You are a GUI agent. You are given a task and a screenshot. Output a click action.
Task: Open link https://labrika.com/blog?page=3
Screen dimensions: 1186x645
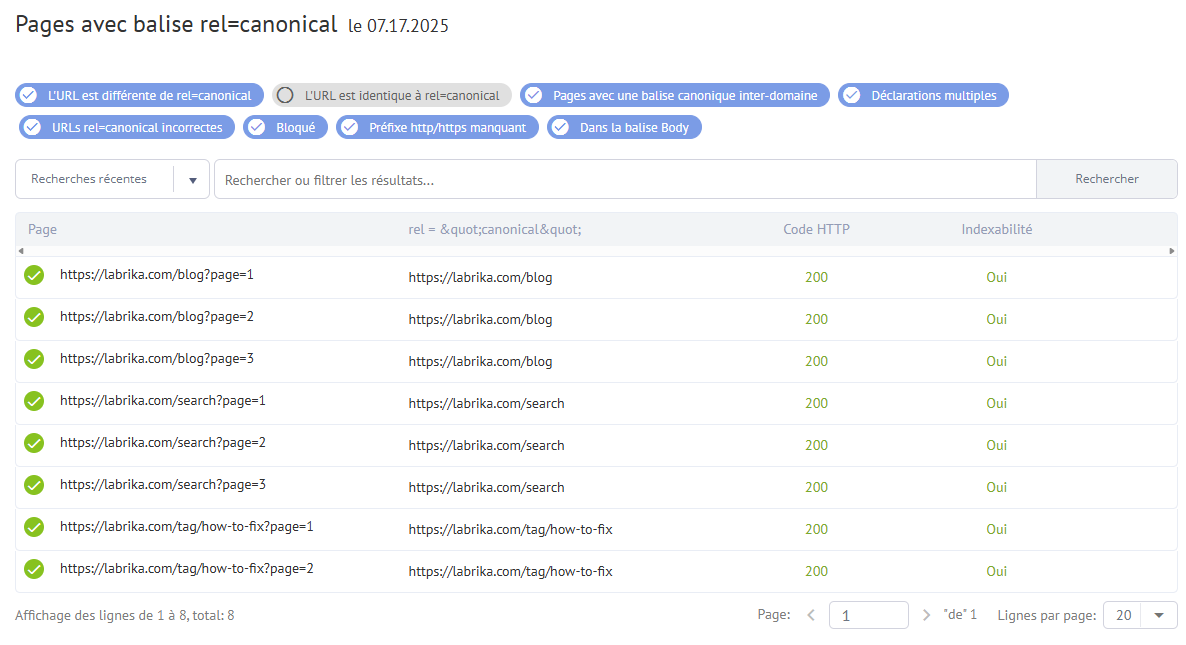point(157,358)
